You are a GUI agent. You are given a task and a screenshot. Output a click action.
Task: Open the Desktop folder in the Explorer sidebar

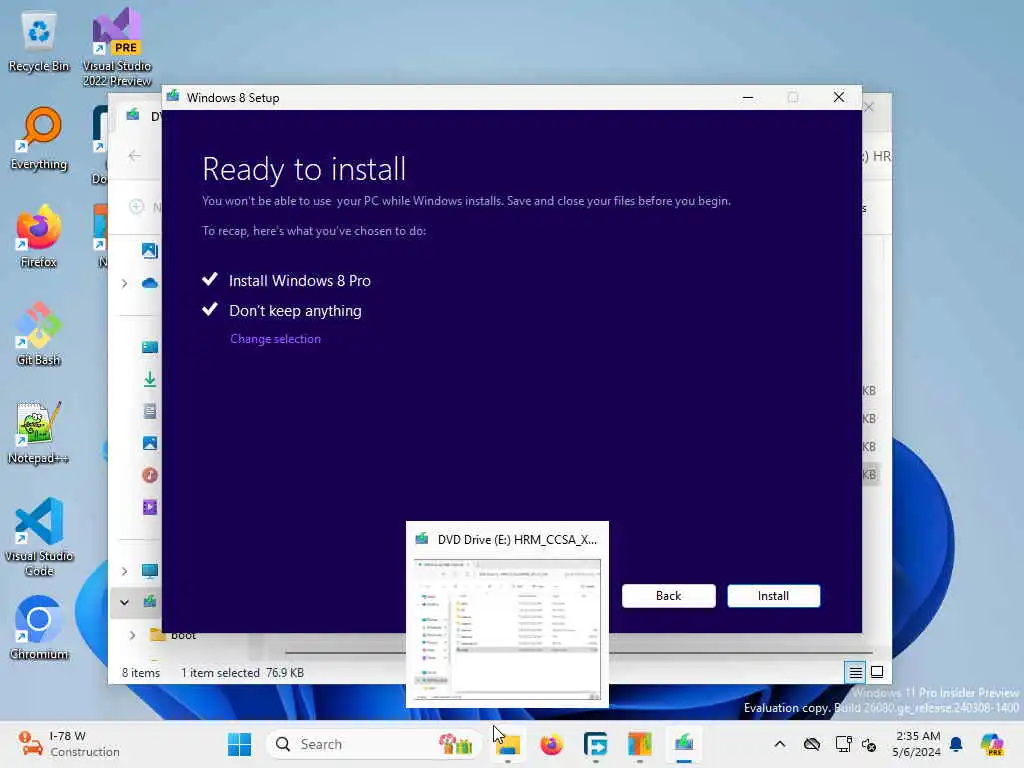click(x=150, y=347)
